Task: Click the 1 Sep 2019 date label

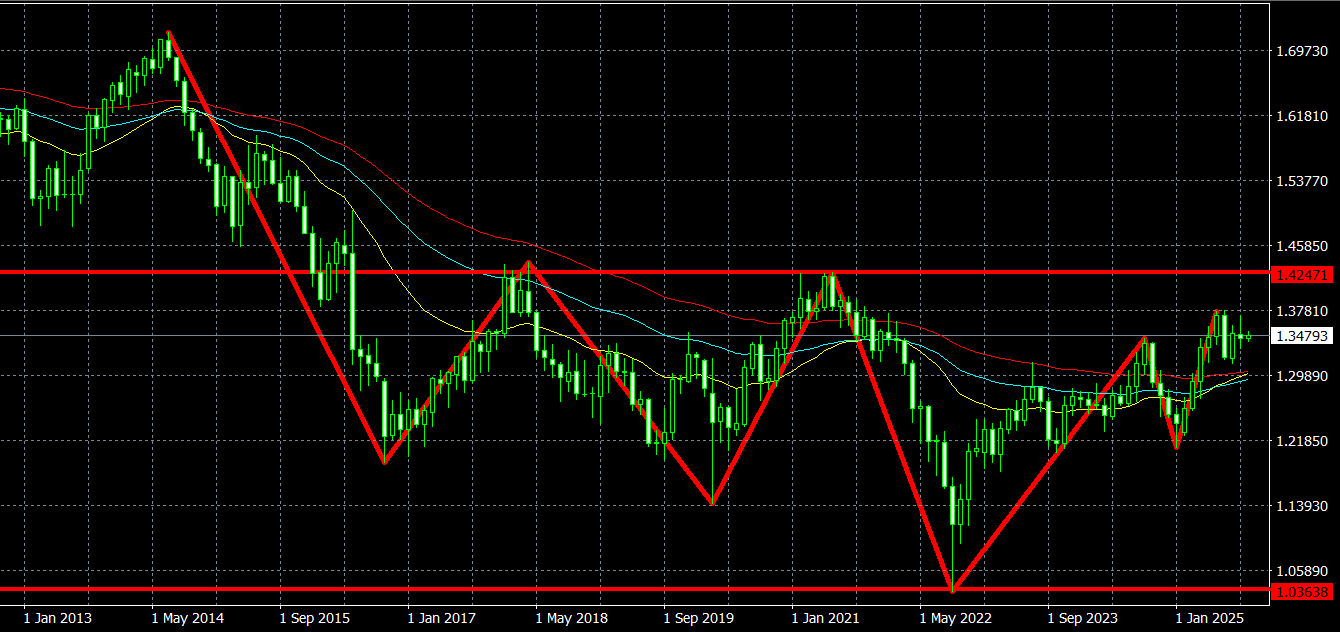Action: point(699,619)
